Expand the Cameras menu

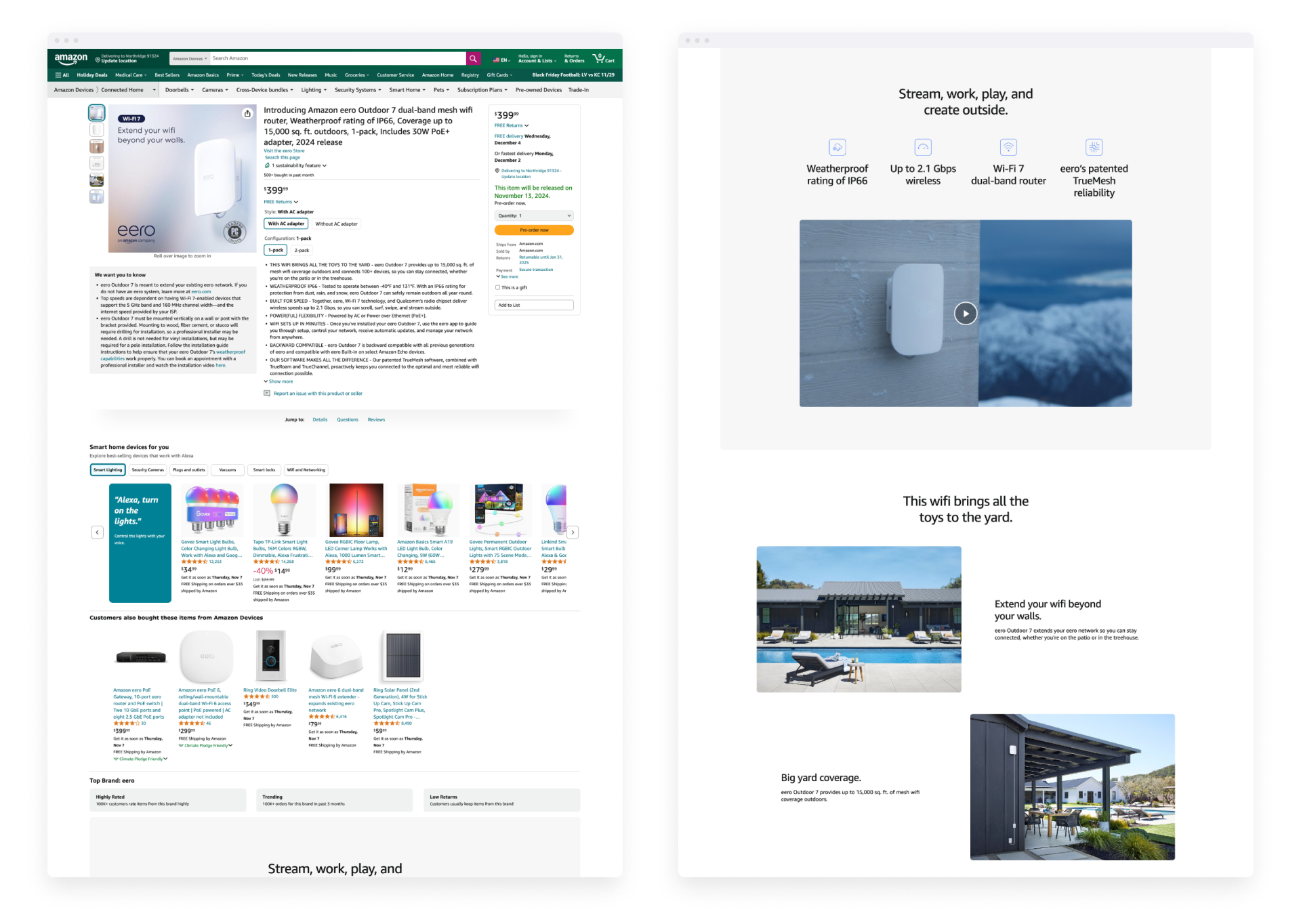[x=215, y=90]
